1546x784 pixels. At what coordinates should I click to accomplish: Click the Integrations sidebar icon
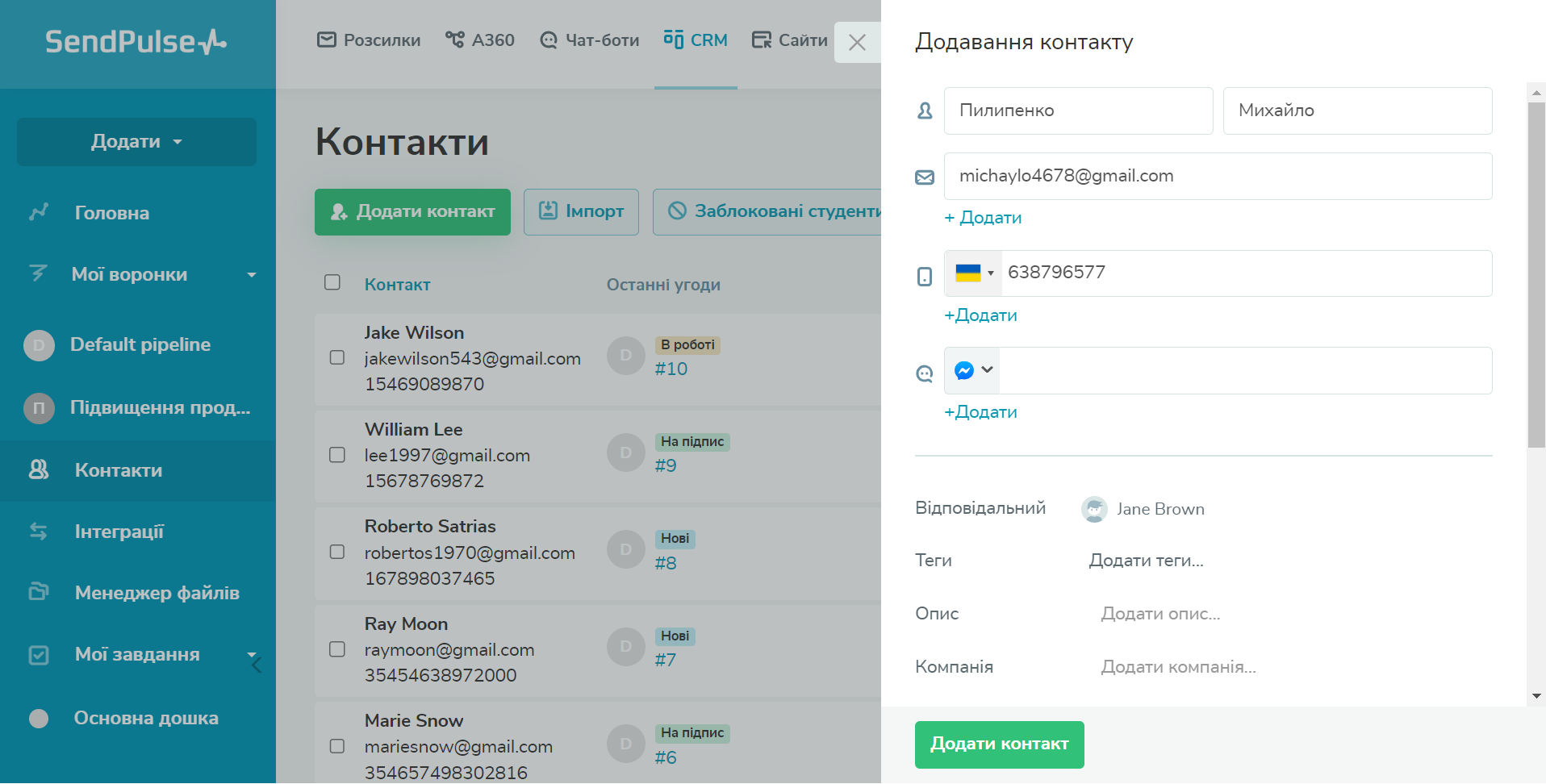(39, 532)
